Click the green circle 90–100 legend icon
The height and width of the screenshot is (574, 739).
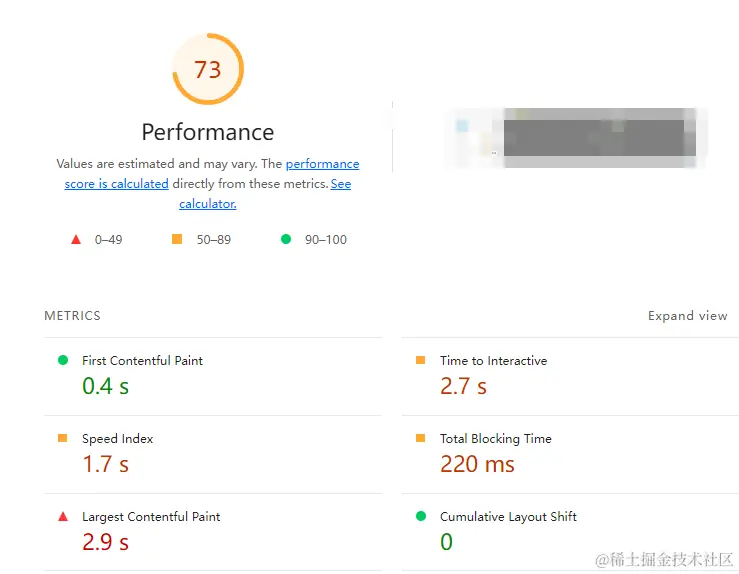(x=286, y=239)
